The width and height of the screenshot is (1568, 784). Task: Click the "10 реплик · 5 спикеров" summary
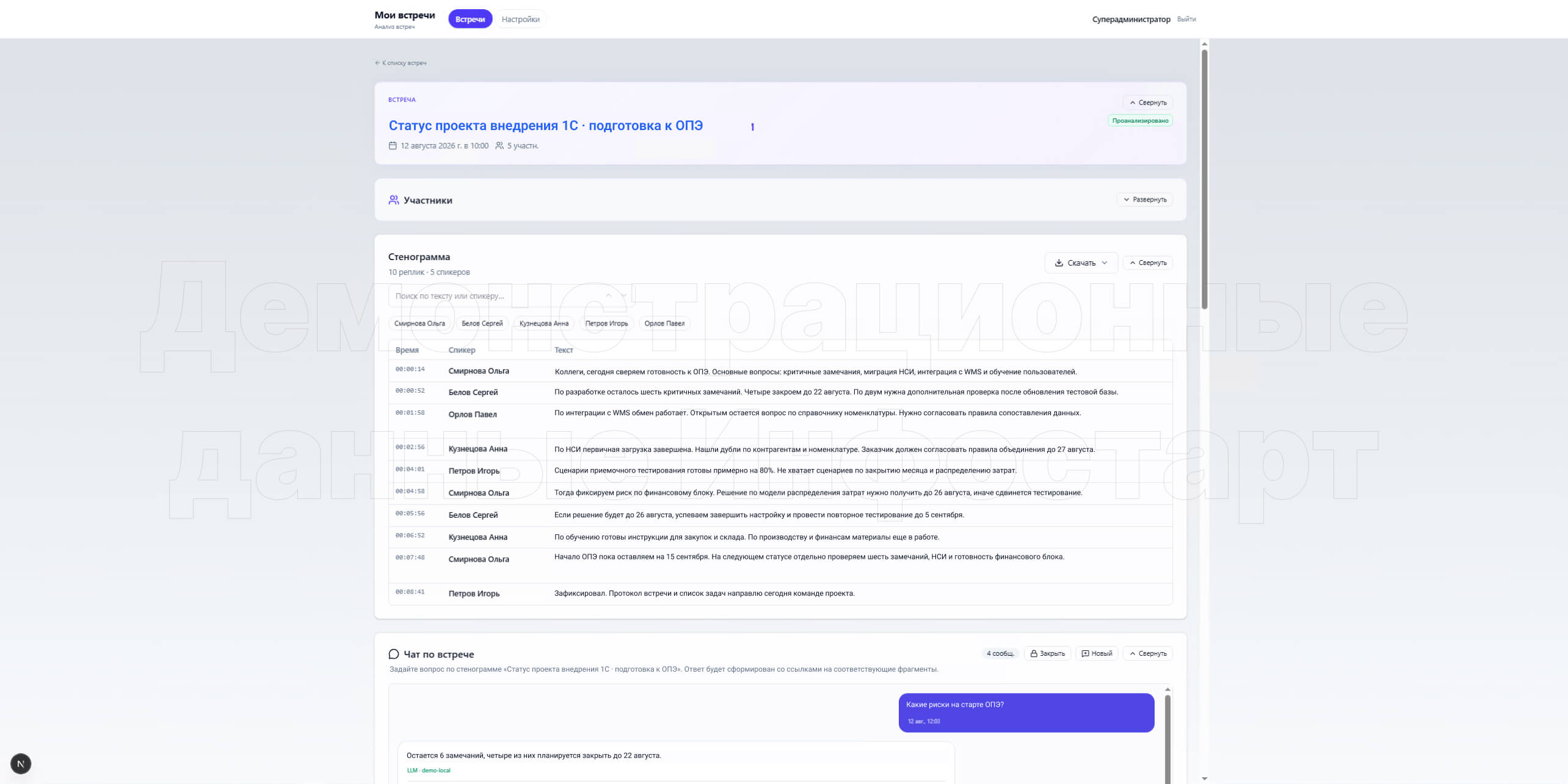coord(429,272)
